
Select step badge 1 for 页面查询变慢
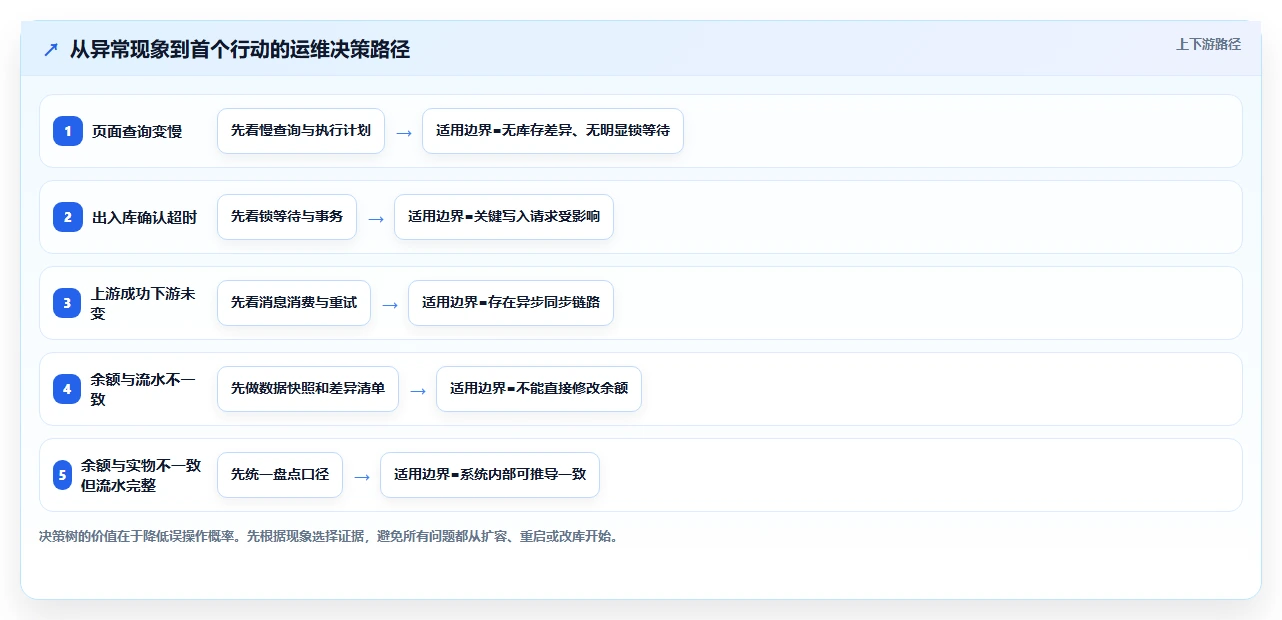pyautogui.click(x=67, y=131)
